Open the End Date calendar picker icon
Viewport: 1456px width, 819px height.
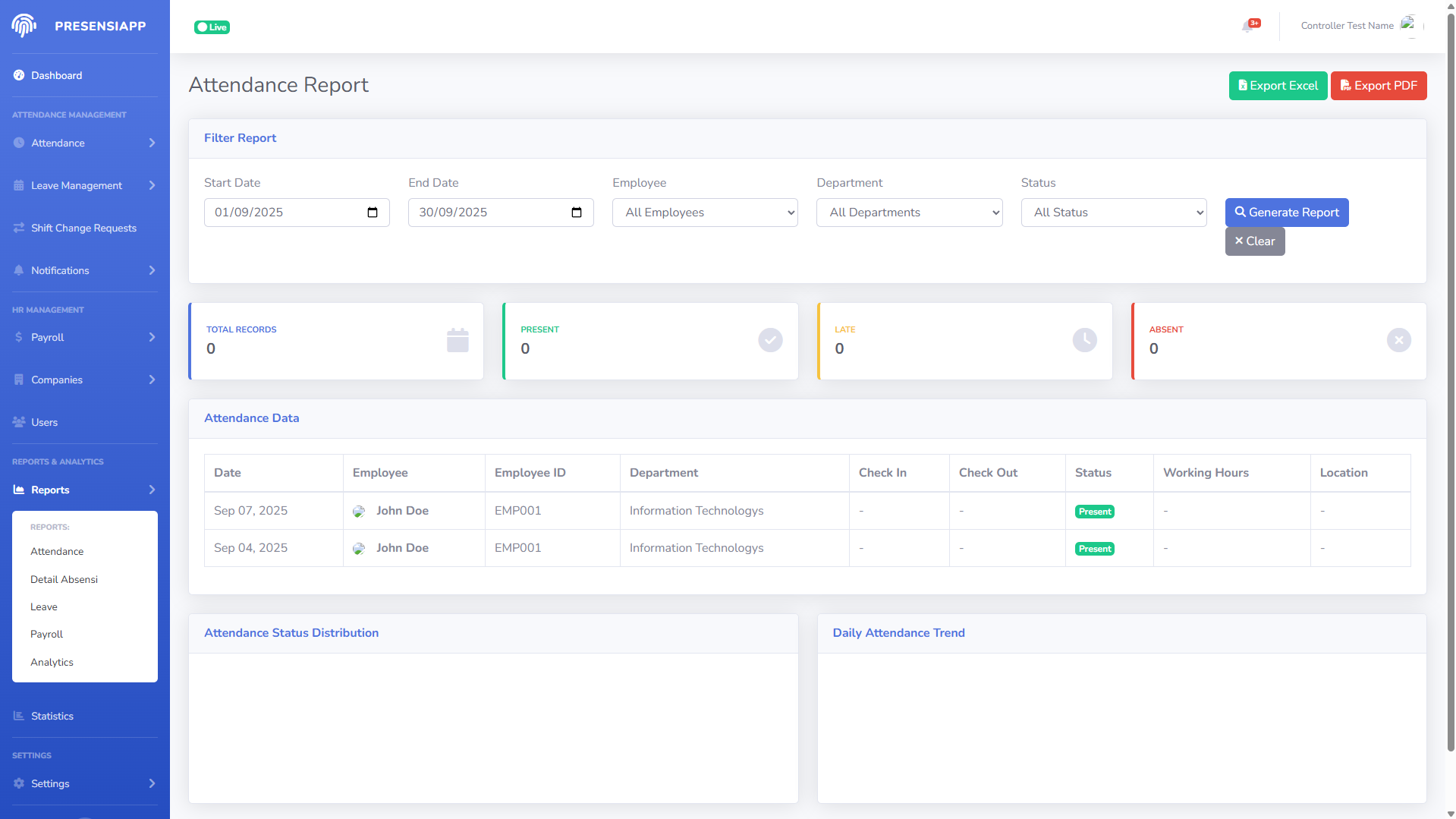tap(577, 213)
